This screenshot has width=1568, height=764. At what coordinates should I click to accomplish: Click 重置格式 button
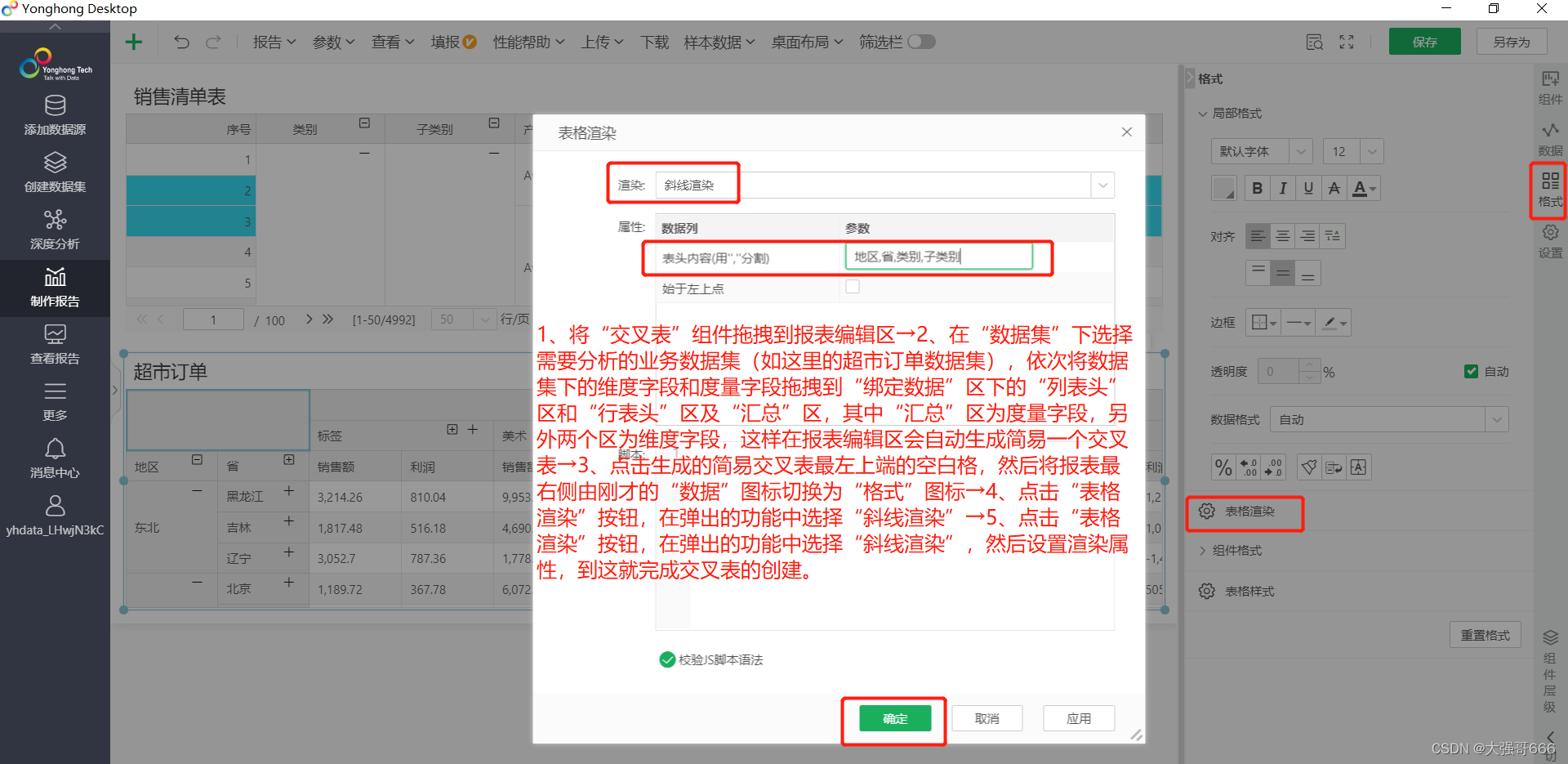coord(1486,635)
